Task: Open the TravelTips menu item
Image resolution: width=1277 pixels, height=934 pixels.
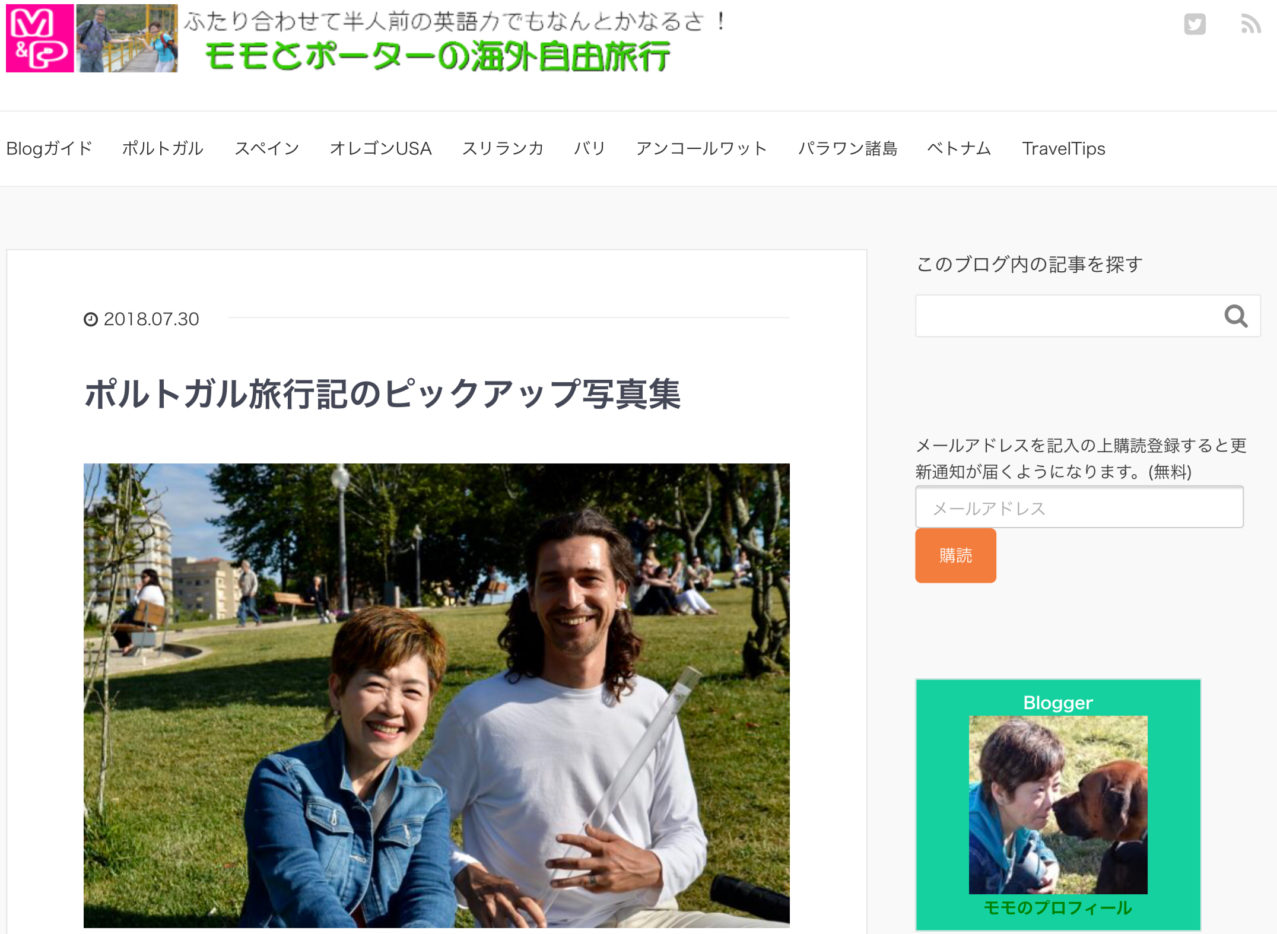Action: point(1063,148)
